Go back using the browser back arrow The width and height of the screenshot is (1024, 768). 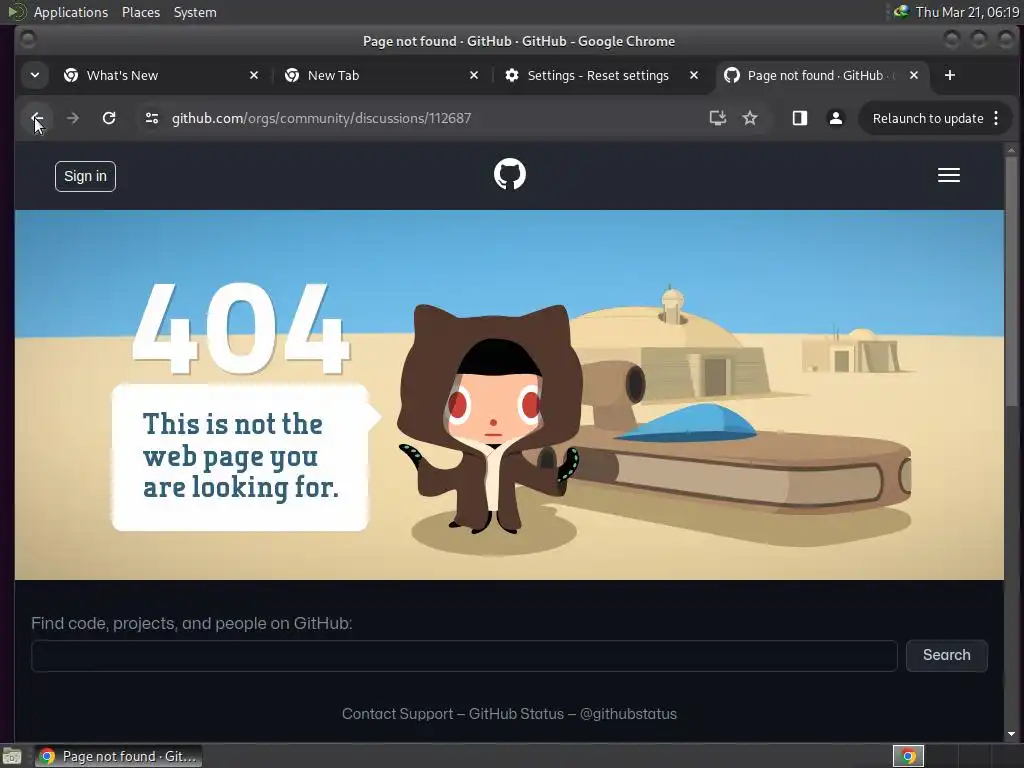click(37, 118)
